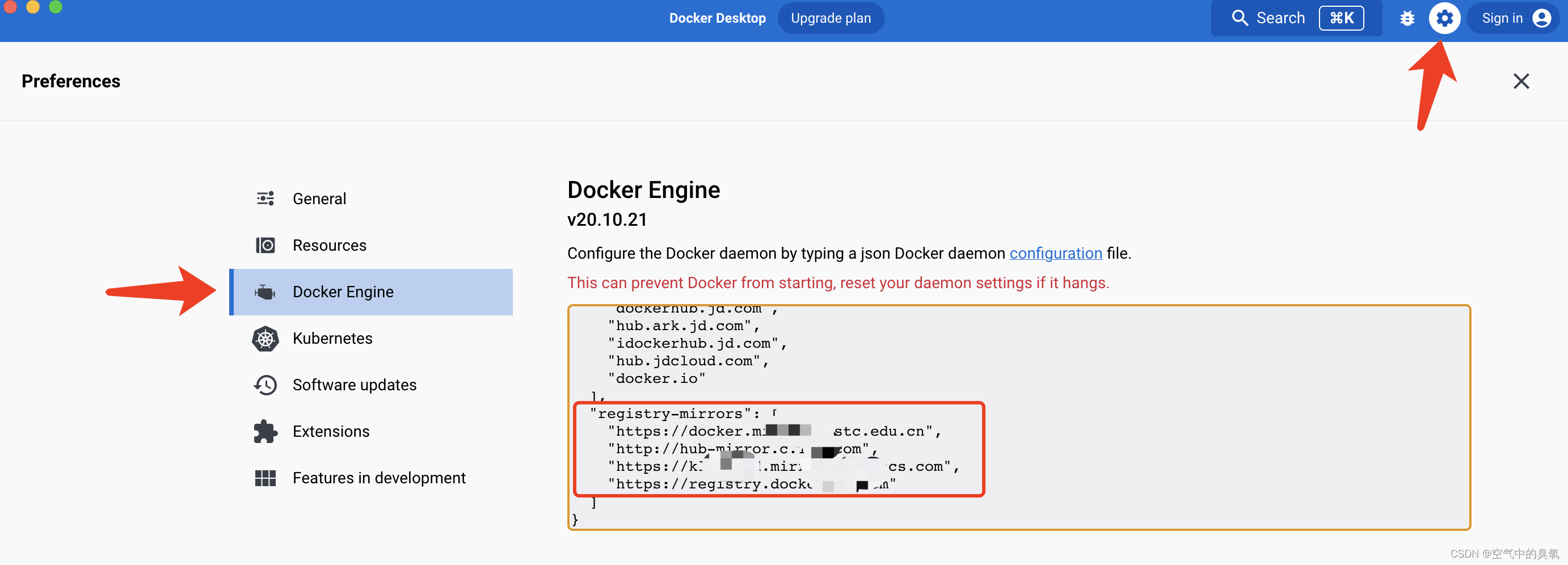Click the red macOS close window button
Viewport: 1568px width, 565px height.
tap(10, 7)
